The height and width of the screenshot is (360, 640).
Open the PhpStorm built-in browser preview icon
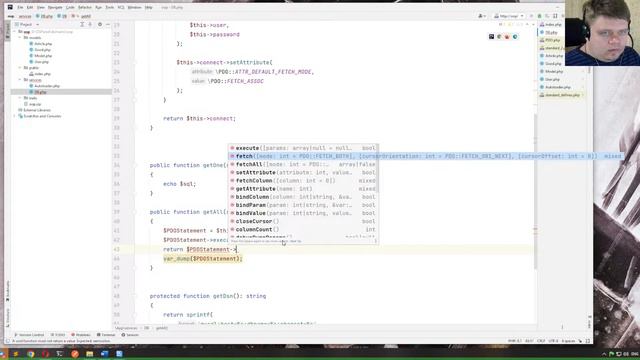pyautogui.click(x=491, y=37)
